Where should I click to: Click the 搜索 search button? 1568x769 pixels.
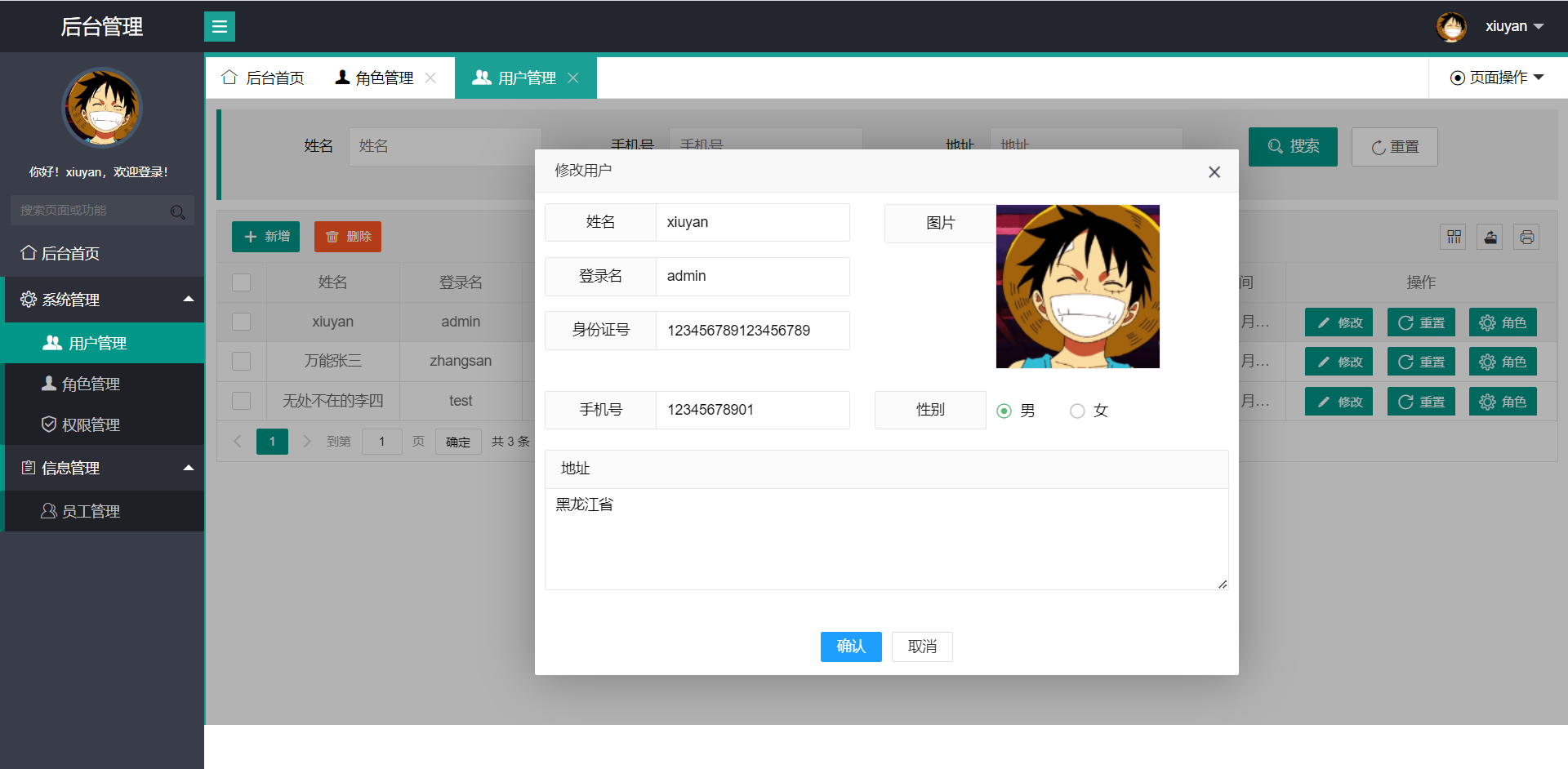point(1293,147)
